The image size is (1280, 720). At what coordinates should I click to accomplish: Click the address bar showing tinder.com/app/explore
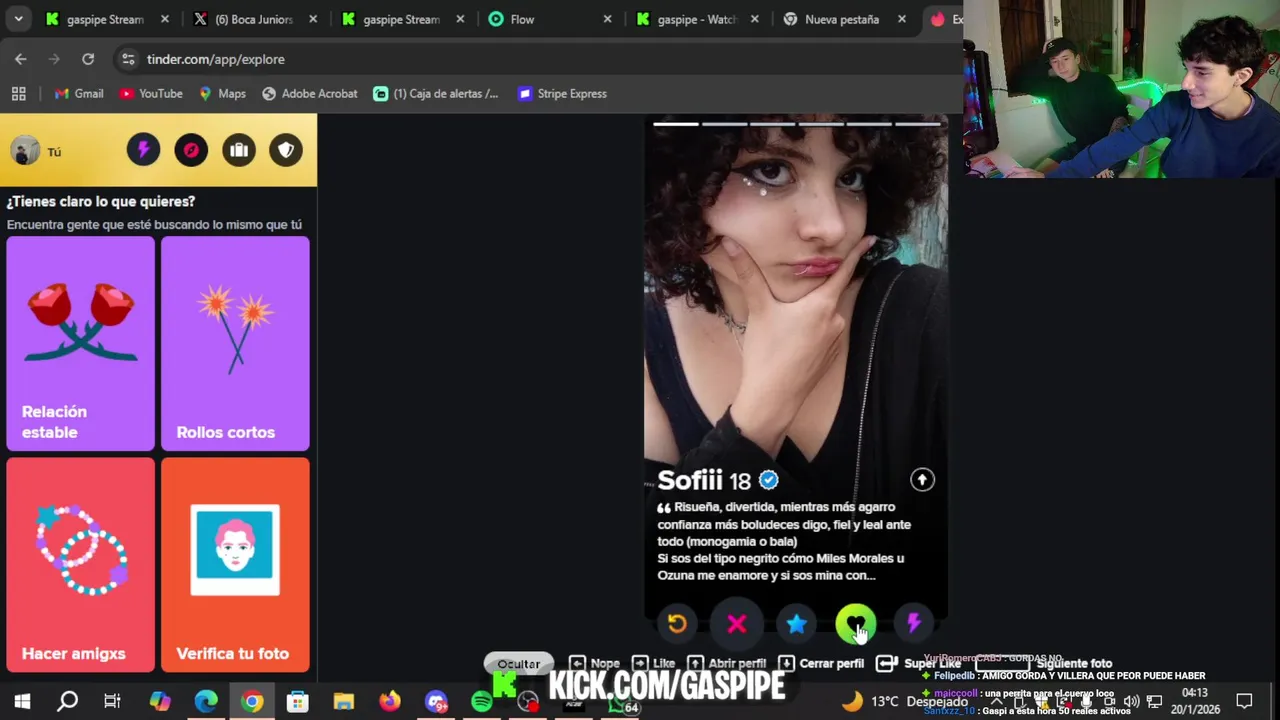[216, 59]
